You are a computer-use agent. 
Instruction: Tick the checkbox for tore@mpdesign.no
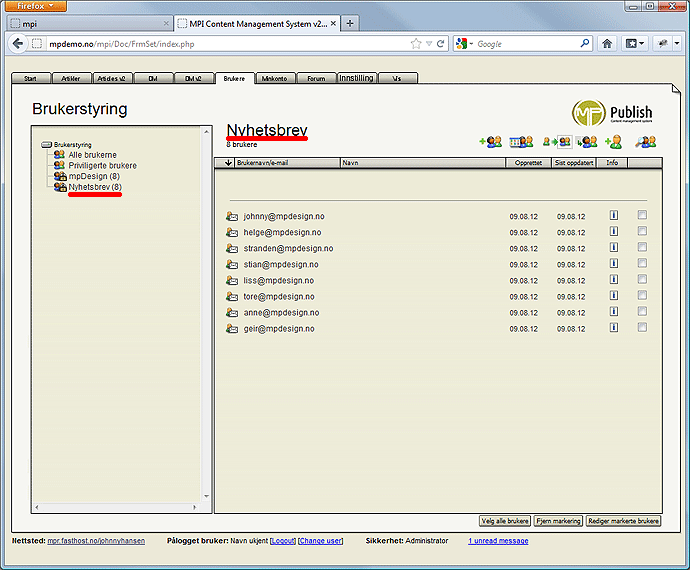point(642,295)
